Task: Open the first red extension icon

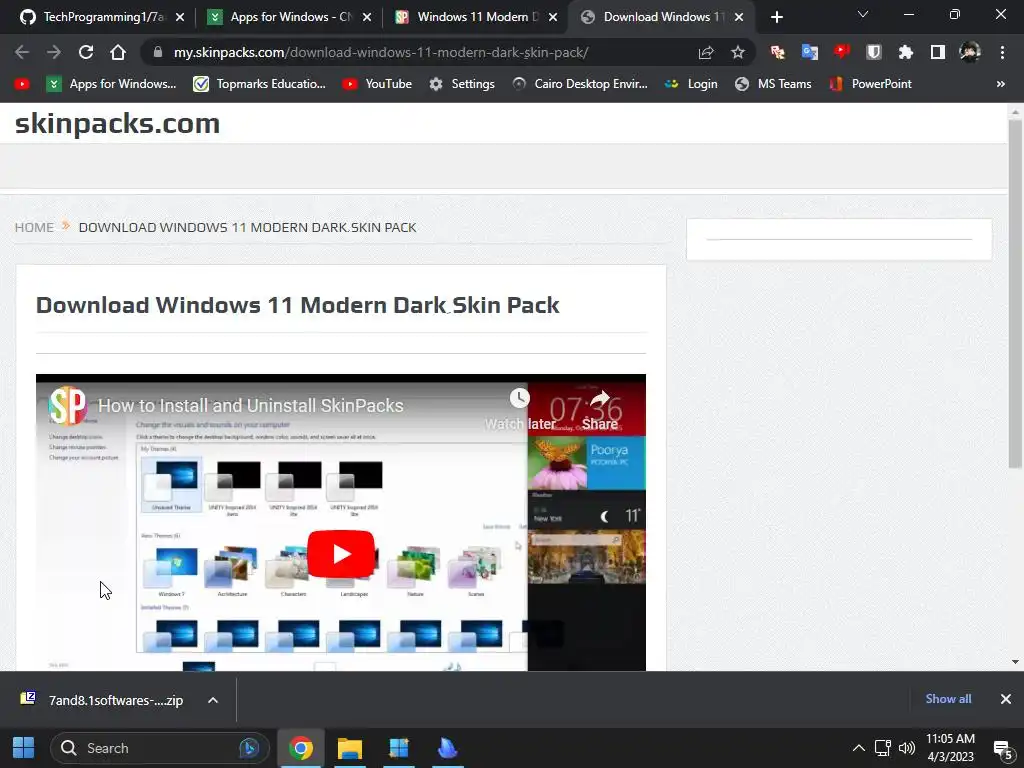Action: [x=778, y=52]
